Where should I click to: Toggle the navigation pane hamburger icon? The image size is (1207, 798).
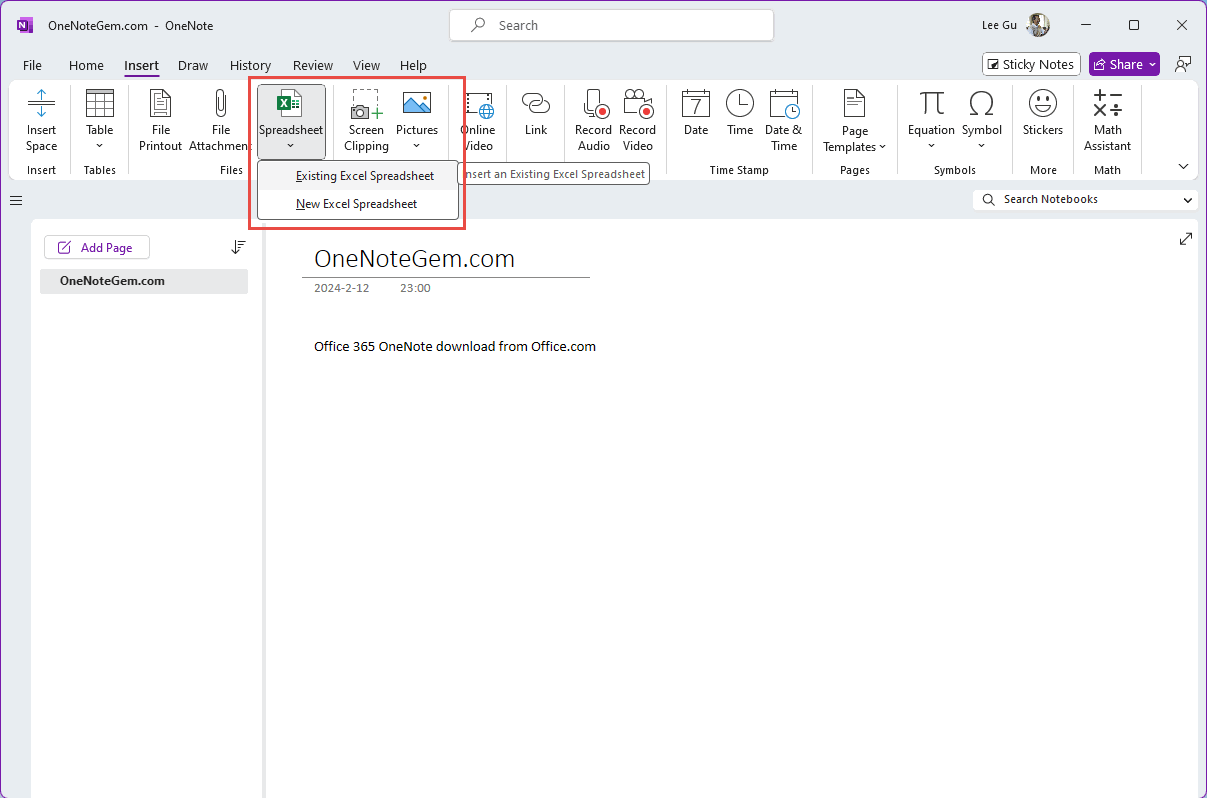tap(16, 201)
